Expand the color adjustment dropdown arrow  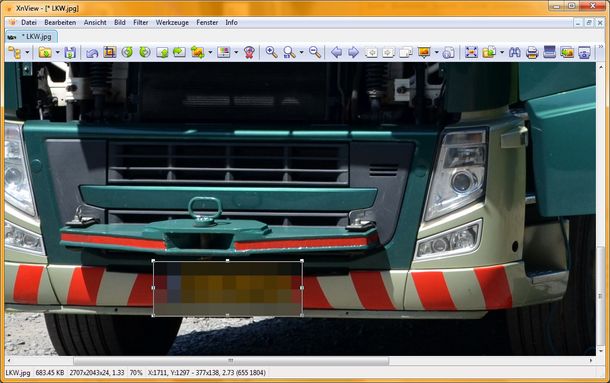pyautogui.click(x=236, y=52)
